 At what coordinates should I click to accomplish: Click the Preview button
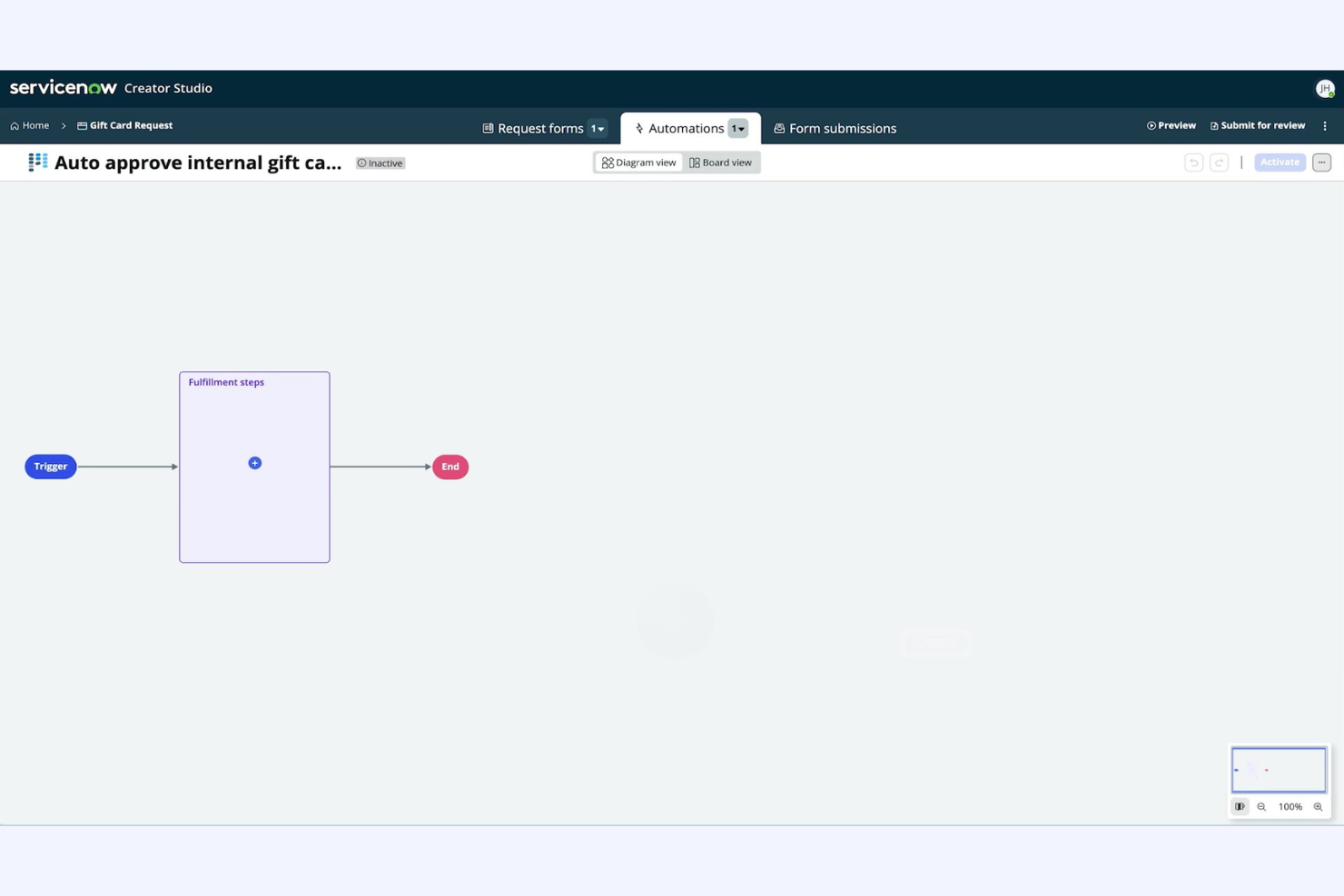(1171, 125)
